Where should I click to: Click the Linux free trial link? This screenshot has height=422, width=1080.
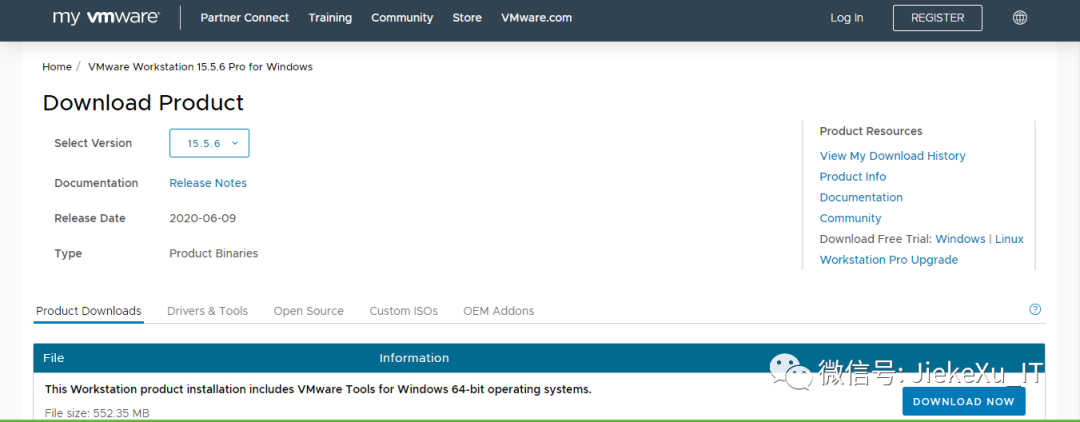1009,239
